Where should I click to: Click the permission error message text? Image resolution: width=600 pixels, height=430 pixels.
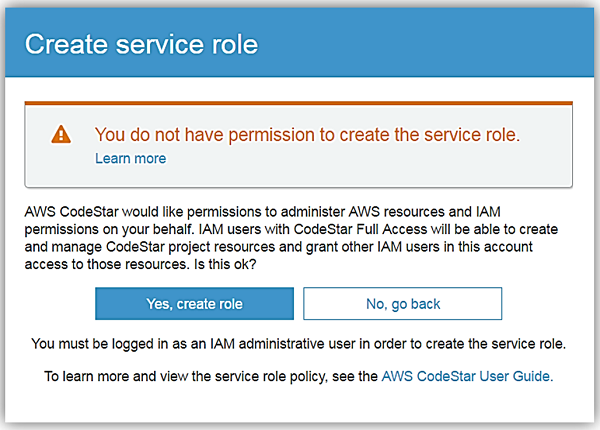point(307,134)
